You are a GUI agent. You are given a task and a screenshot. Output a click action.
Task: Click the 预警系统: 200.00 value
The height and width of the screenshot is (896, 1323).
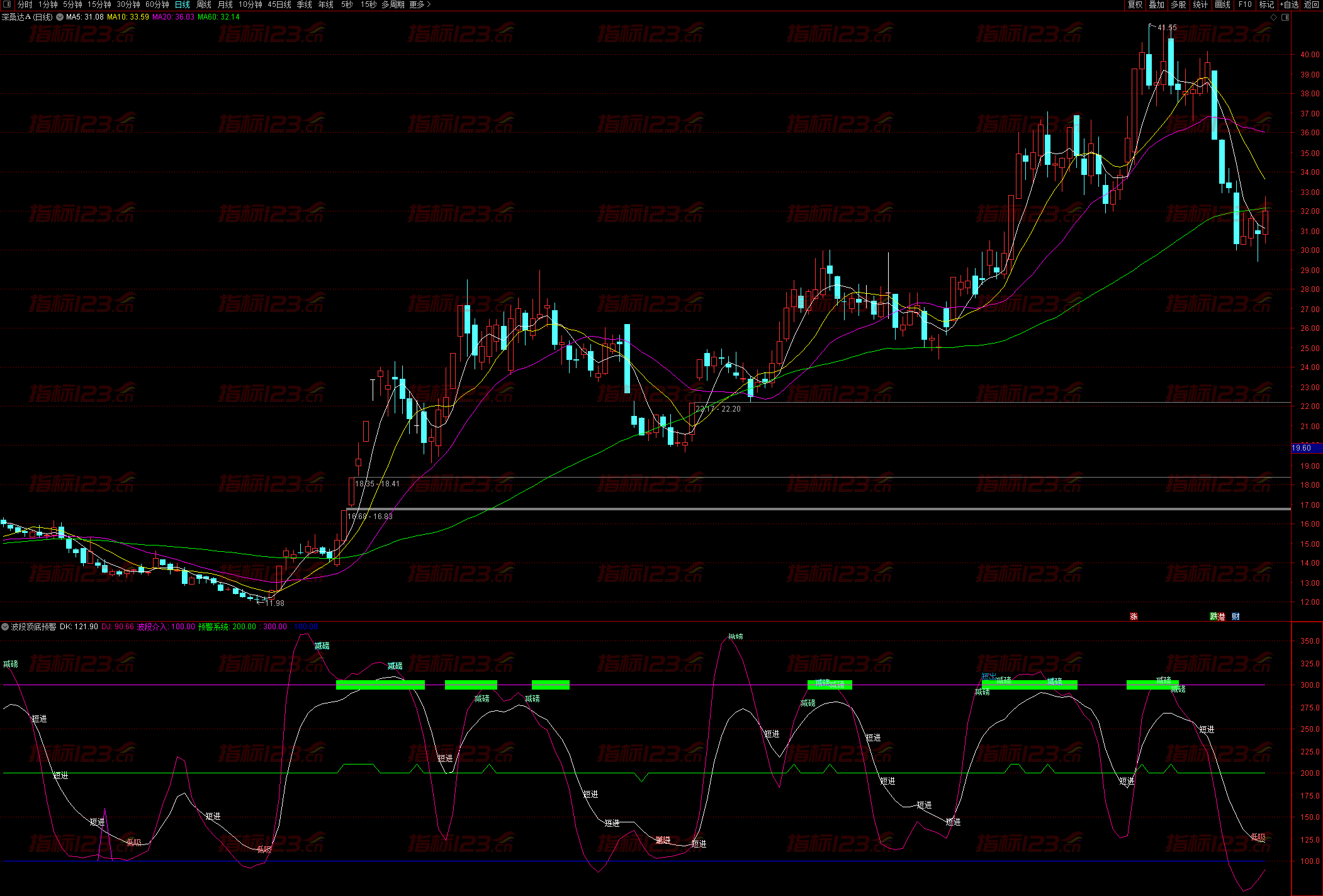click(227, 627)
